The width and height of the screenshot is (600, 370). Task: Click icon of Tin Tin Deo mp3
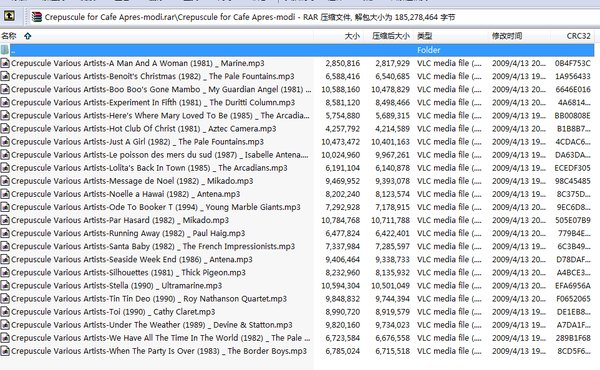pos(5,298)
